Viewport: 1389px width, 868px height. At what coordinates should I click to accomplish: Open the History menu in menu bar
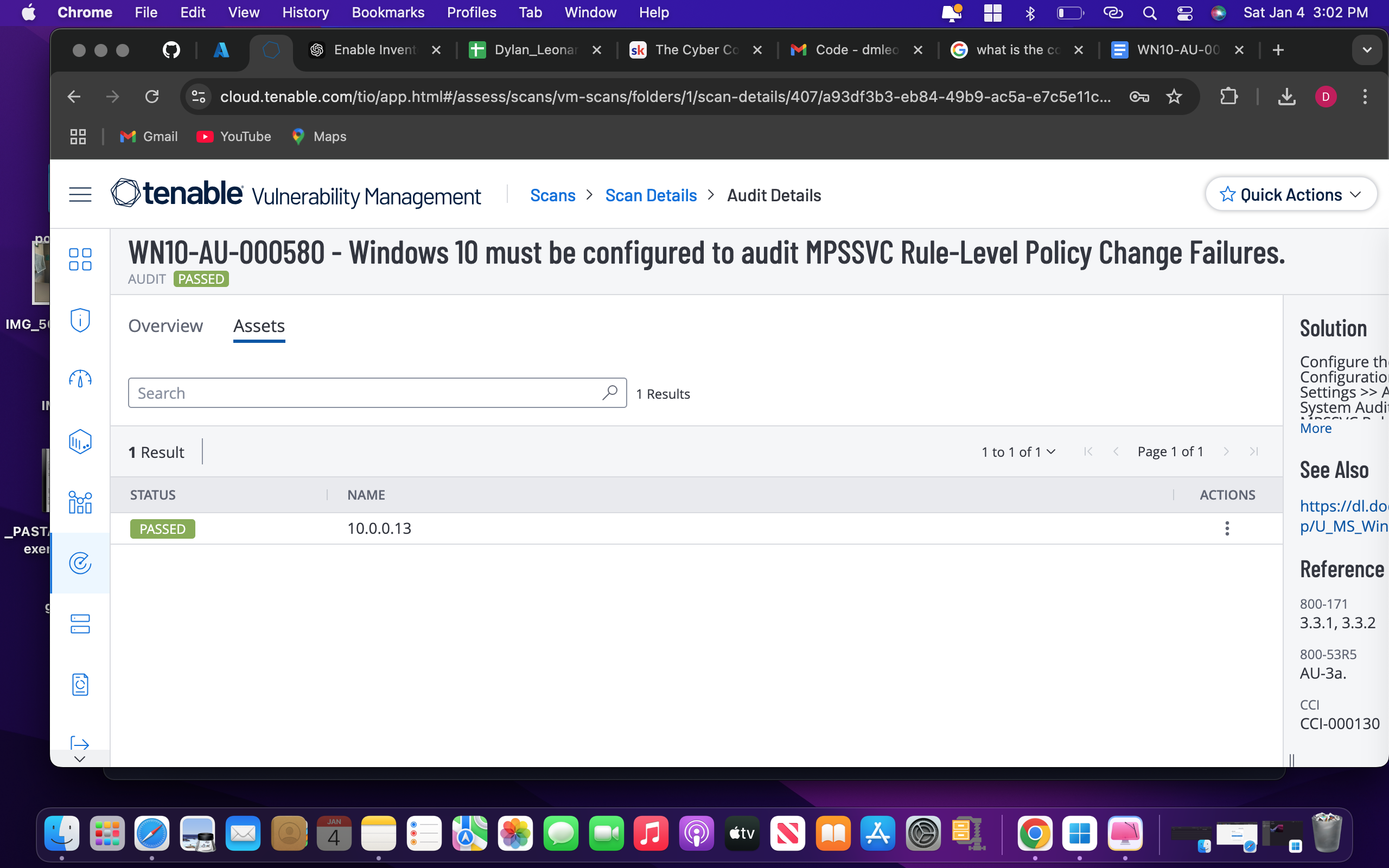(x=305, y=12)
